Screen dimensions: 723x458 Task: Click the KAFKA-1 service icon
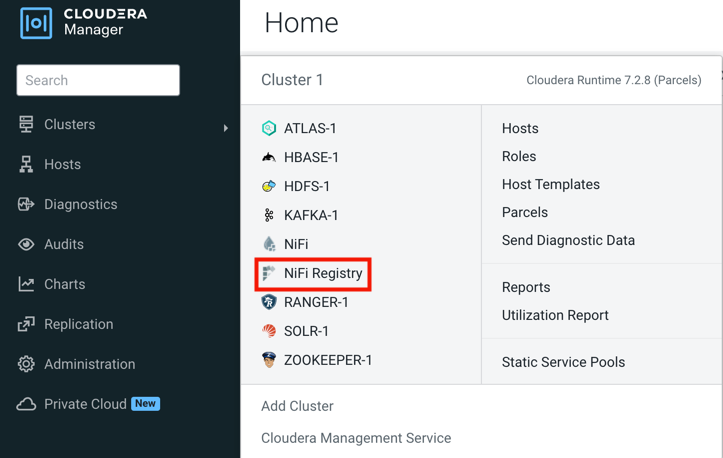(x=269, y=215)
